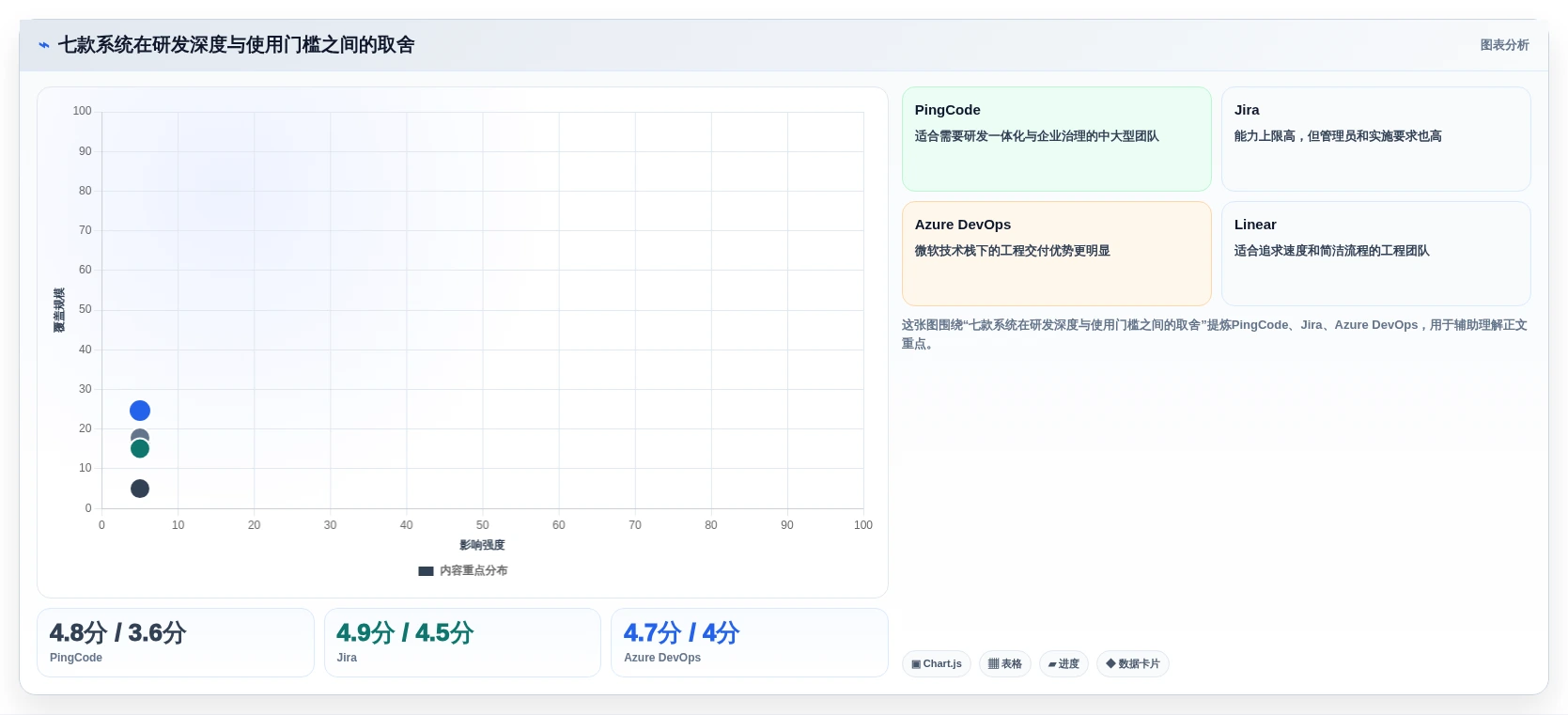The image size is (1568, 715).
Task: Click the text 能力上限高，但管理员和实施要求也高
Action: pos(1338,136)
